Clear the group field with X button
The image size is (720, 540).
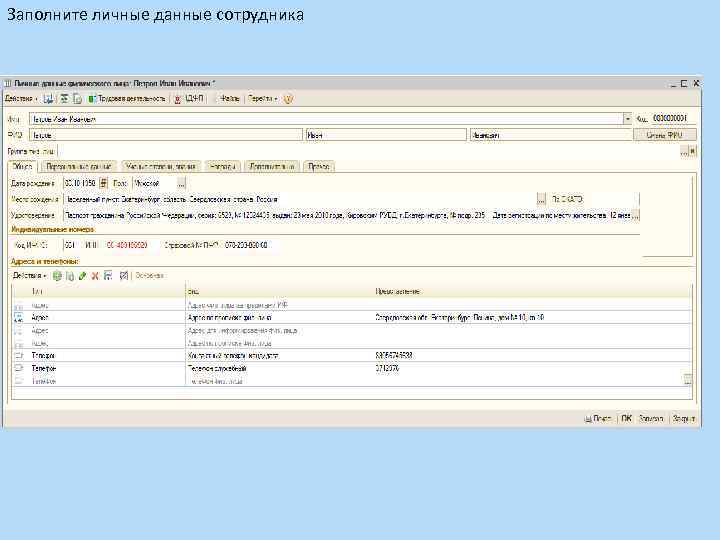coord(693,151)
